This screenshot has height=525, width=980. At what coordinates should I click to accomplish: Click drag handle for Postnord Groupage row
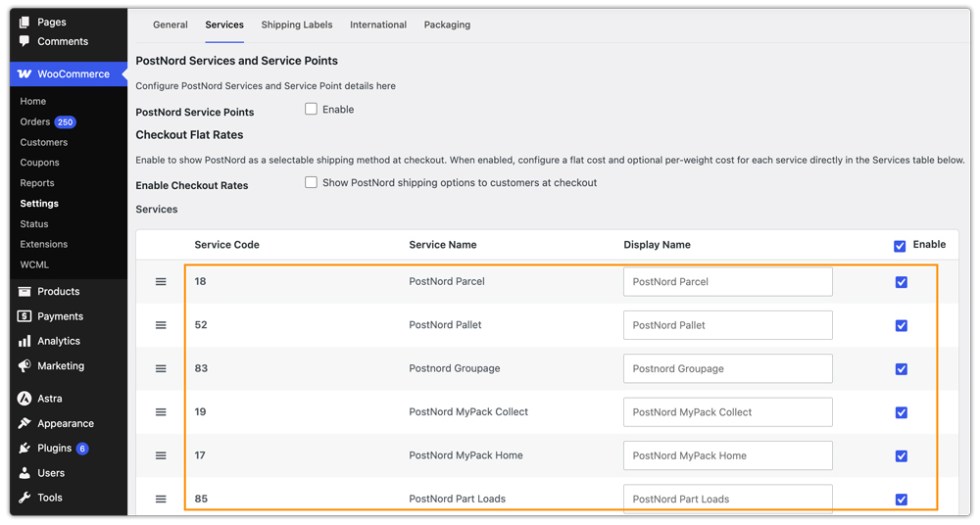pos(161,369)
